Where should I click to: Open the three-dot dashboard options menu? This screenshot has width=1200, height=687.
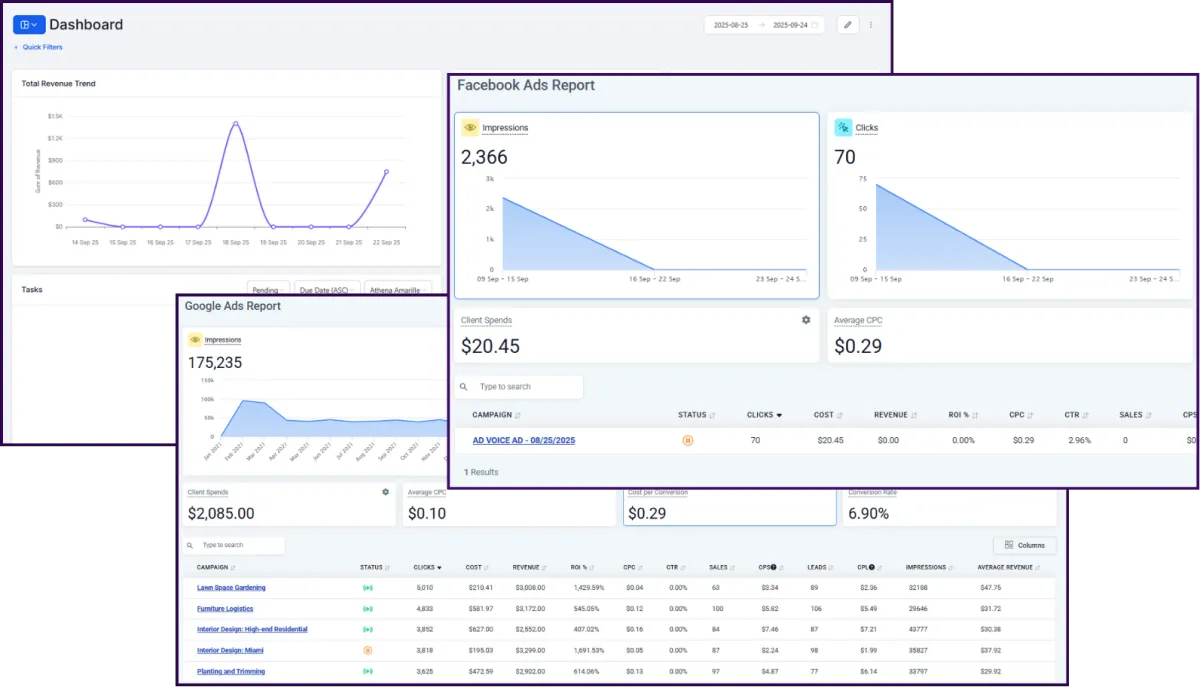point(871,25)
